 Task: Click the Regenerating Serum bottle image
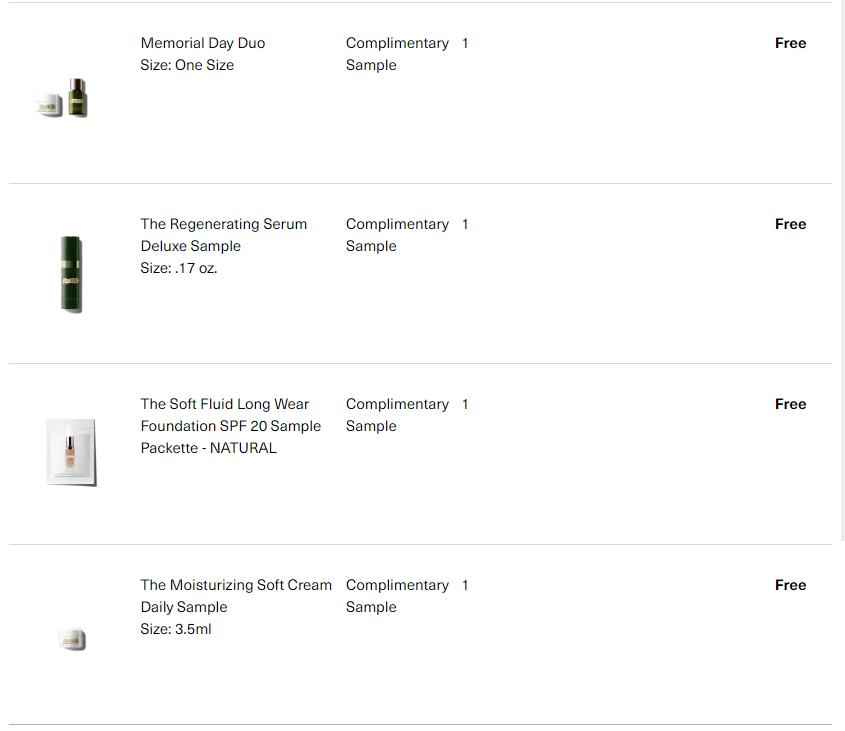(x=71, y=274)
